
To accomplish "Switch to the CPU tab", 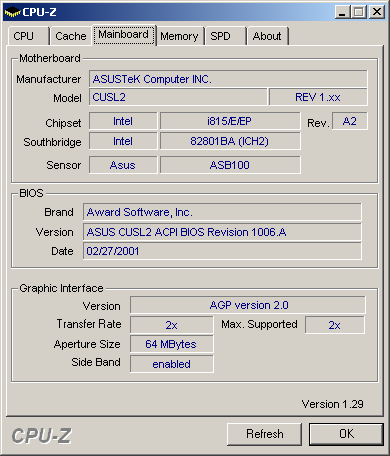I will tap(28, 36).
